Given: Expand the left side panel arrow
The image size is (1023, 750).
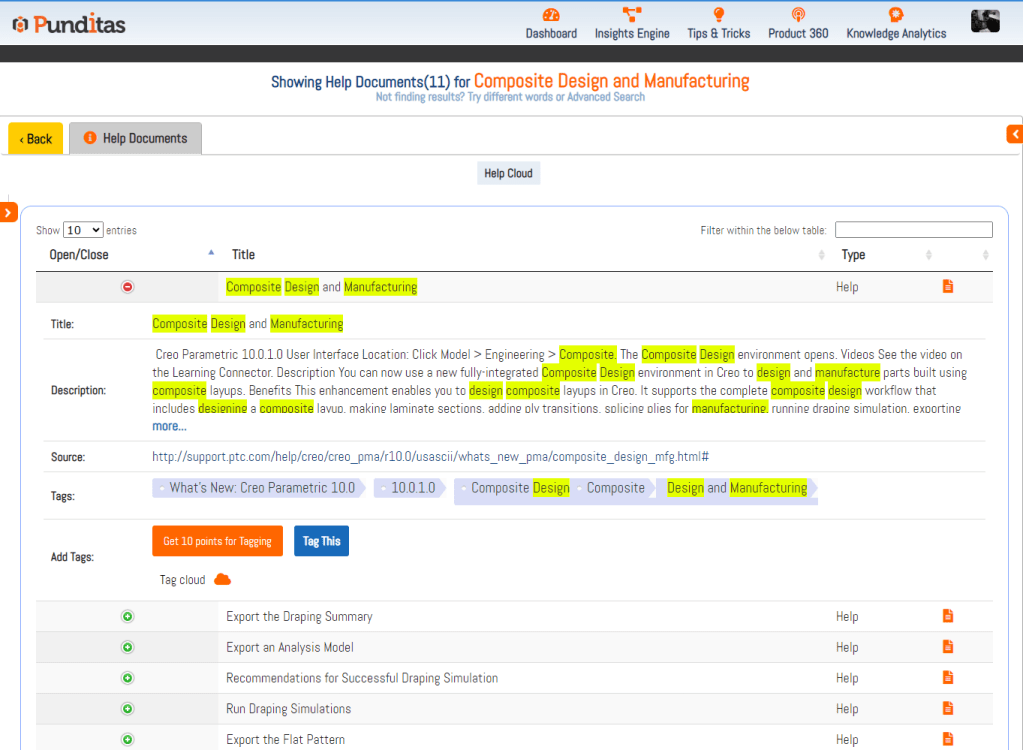Looking at the screenshot, I should coord(8,212).
